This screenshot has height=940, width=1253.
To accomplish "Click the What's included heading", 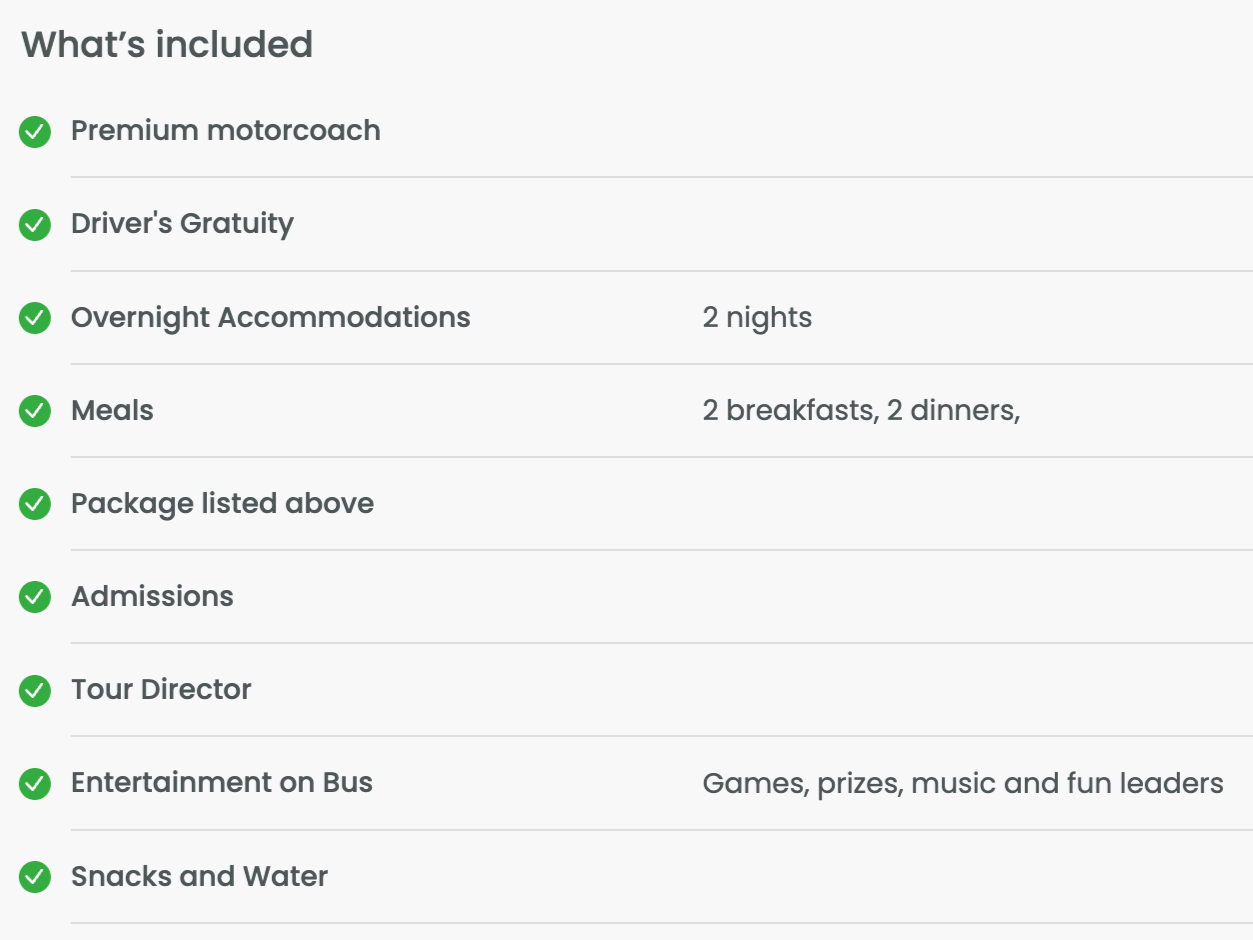I will pos(167,45).
